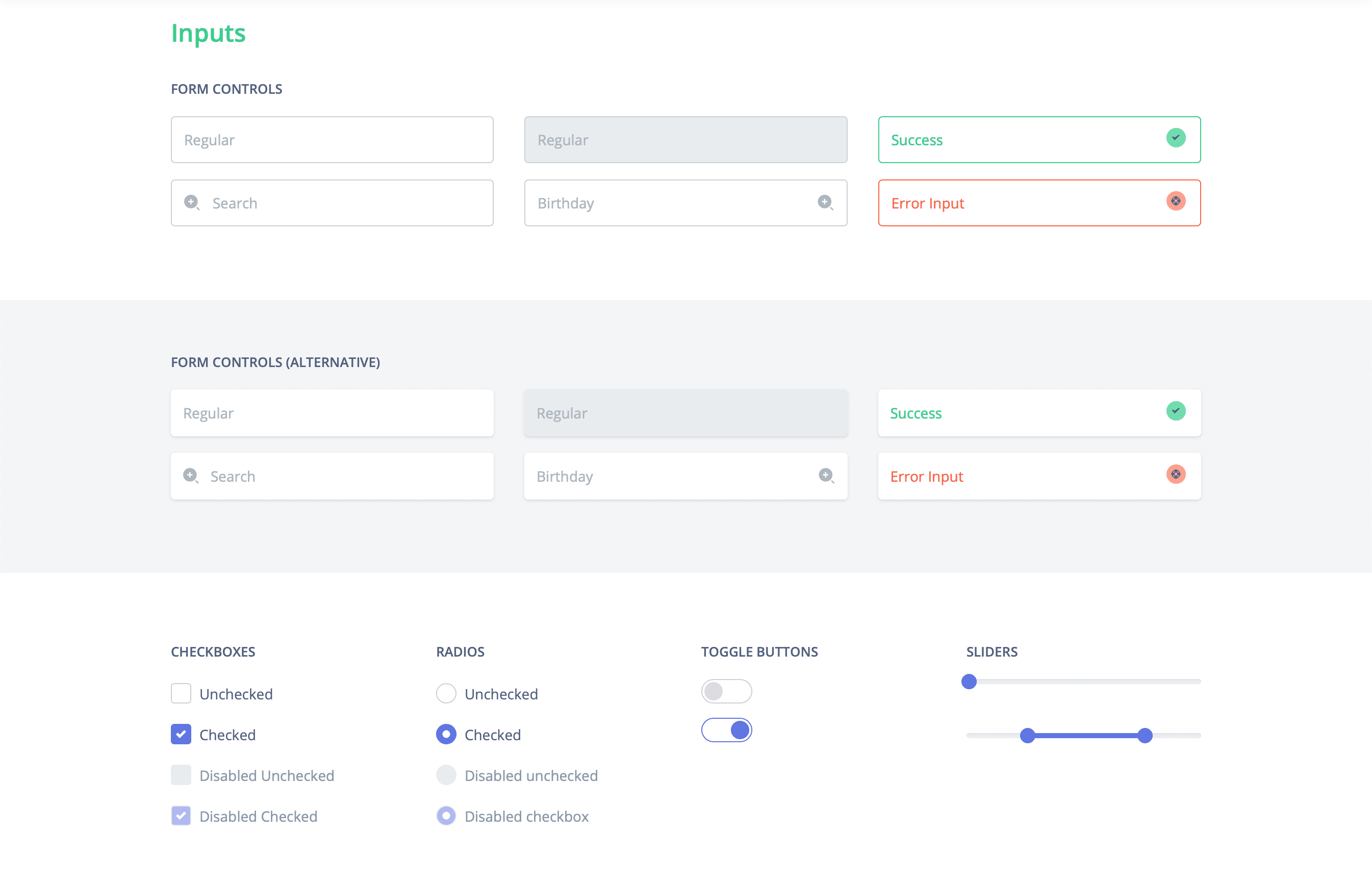This screenshot has height=886, width=1372.
Task: Click the green checkmark icon in bordered Success field
Action: (x=1175, y=138)
